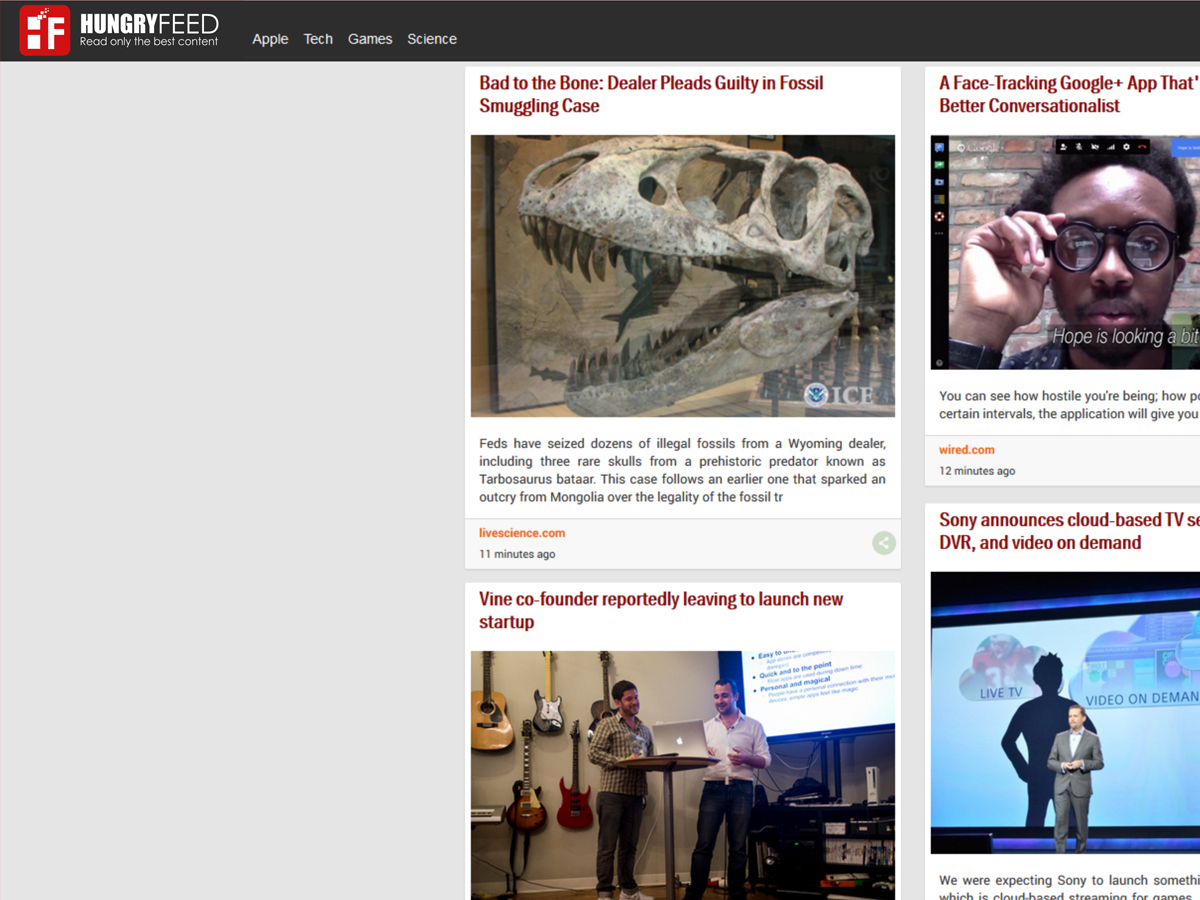The image size is (1200, 900).
Task: Click the 'We were expecting Sony' excerpt
Action: 1069,888
